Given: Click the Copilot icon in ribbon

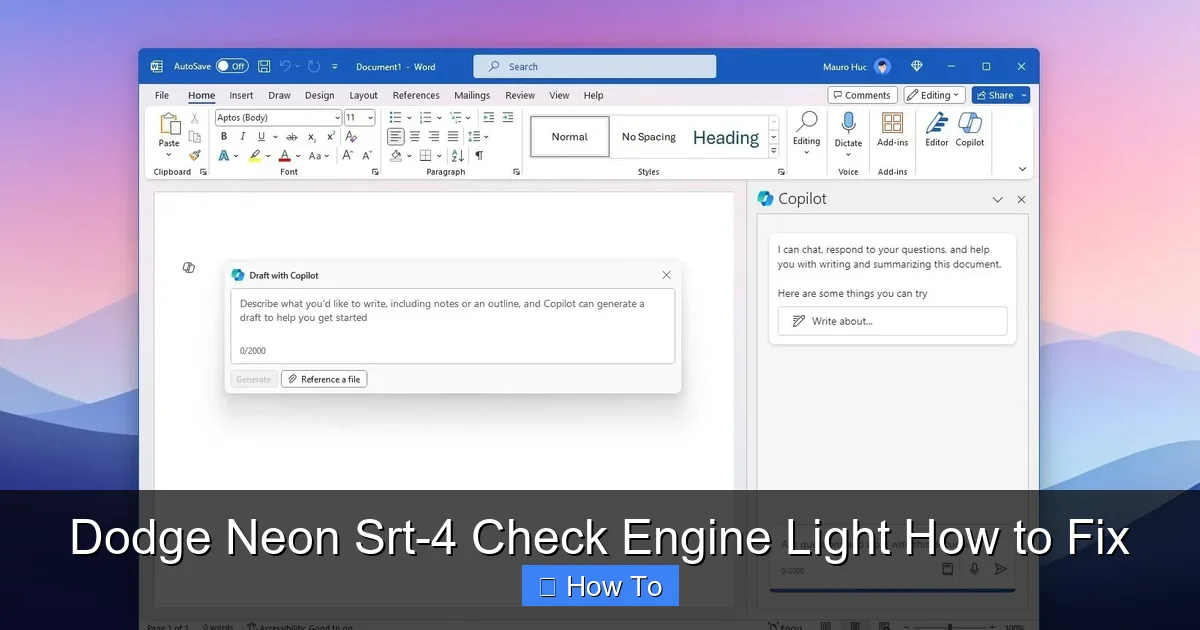Looking at the screenshot, I should click(969, 129).
